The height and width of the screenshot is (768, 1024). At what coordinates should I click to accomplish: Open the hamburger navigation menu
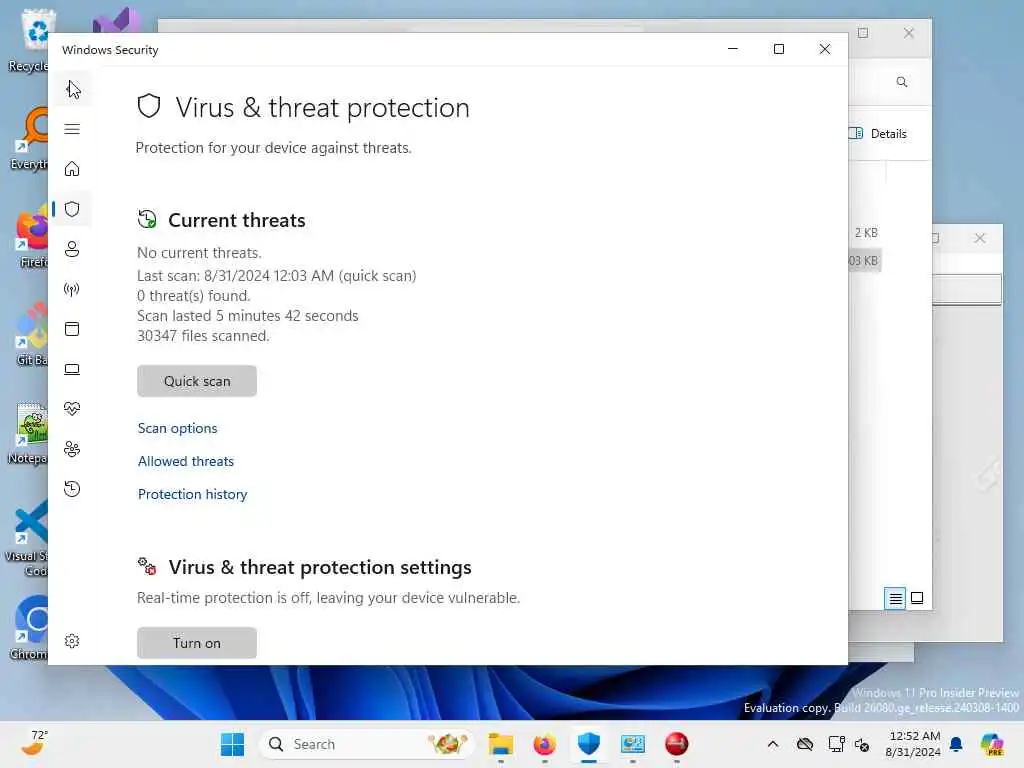click(72, 129)
